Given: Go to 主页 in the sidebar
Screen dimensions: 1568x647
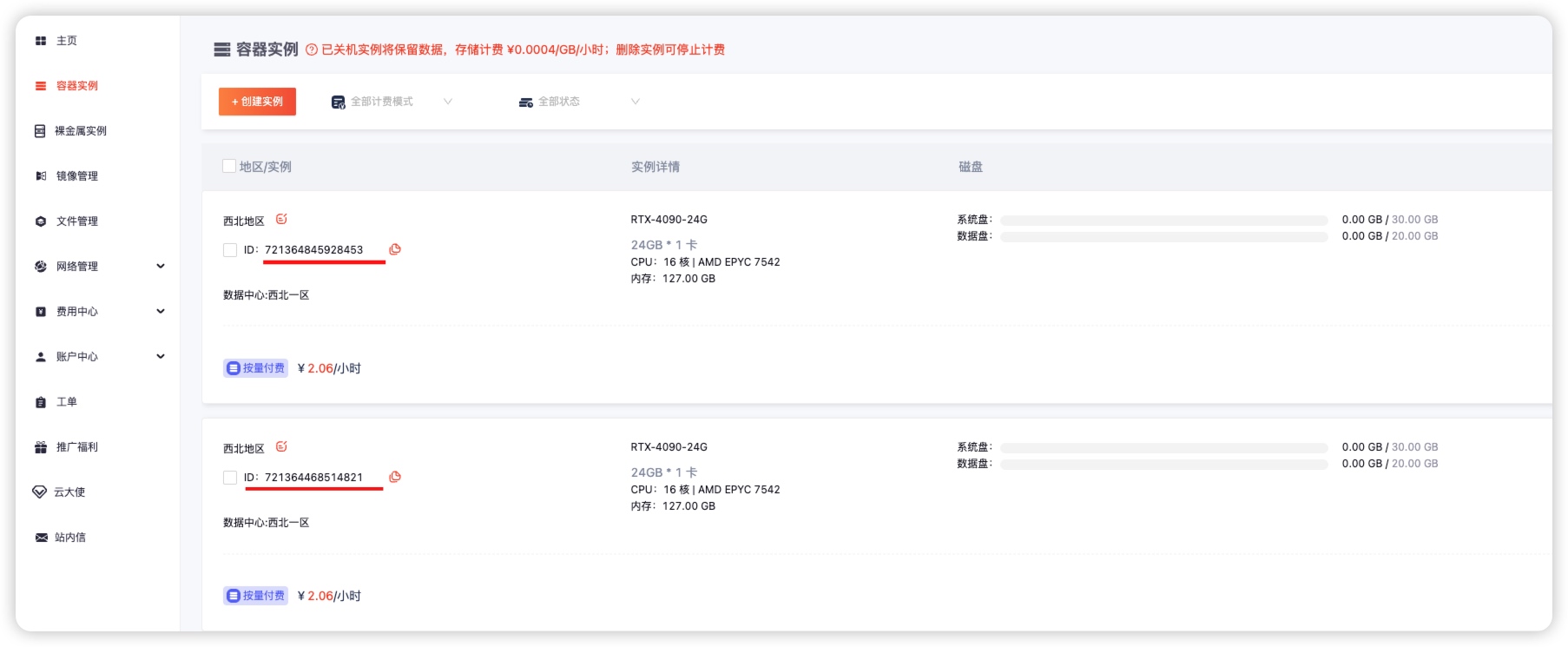Looking at the screenshot, I should click(x=66, y=41).
